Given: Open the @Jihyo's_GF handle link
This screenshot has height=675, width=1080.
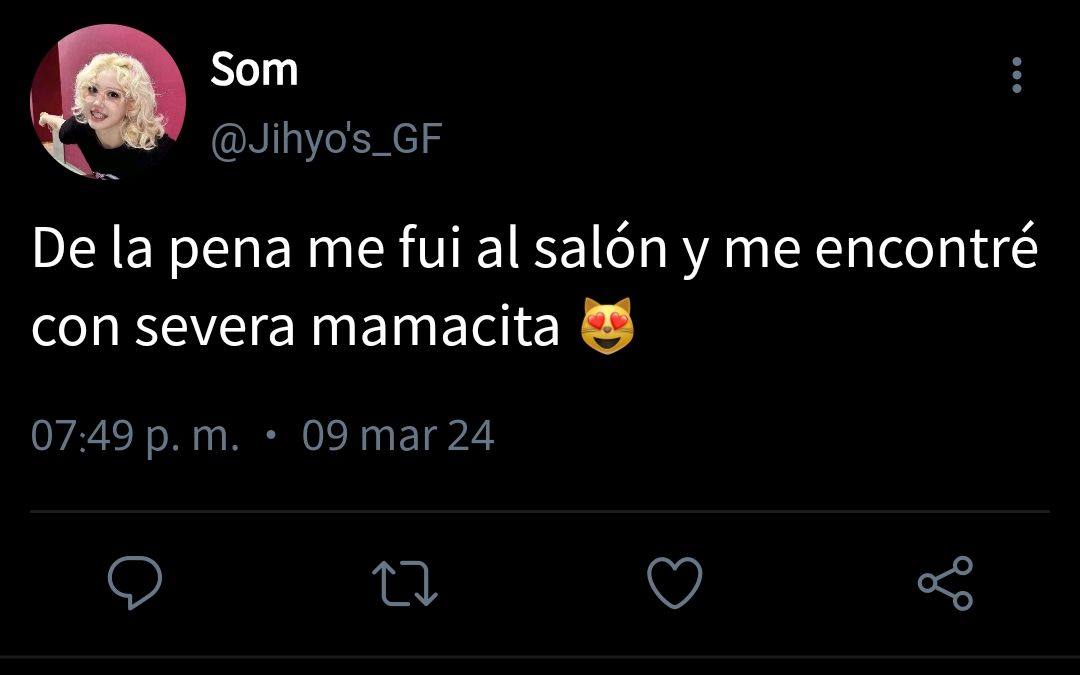Looking at the screenshot, I should click(x=326, y=139).
